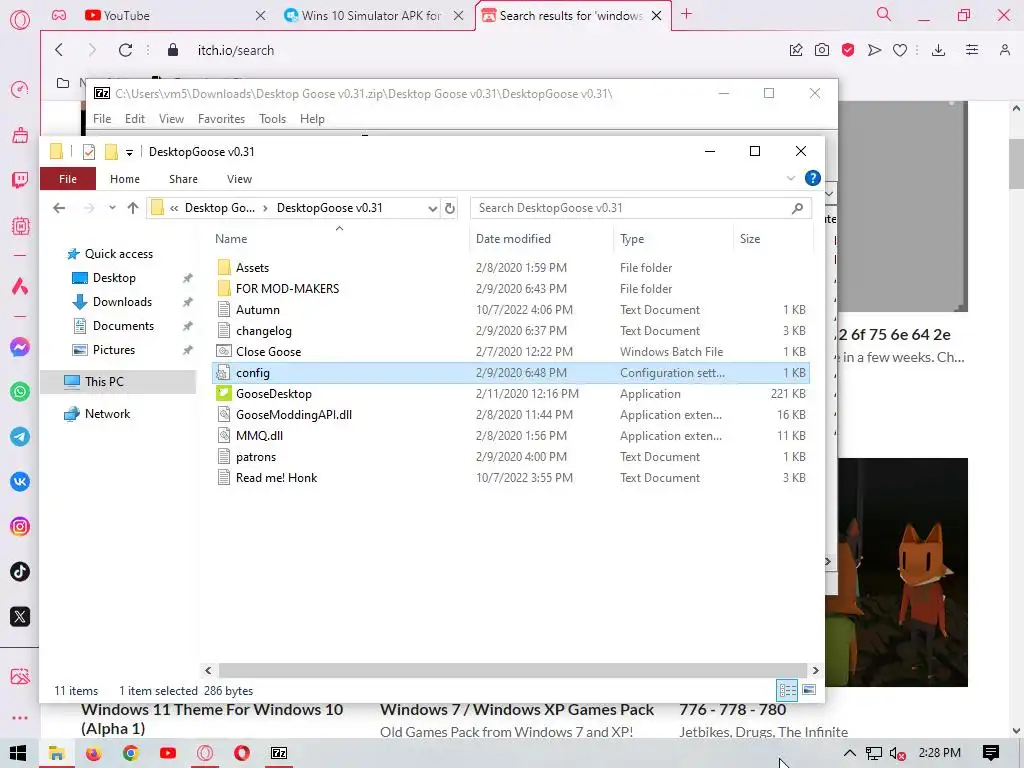Open the Windows Start button
1024x768 pixels.
(18, 753)
